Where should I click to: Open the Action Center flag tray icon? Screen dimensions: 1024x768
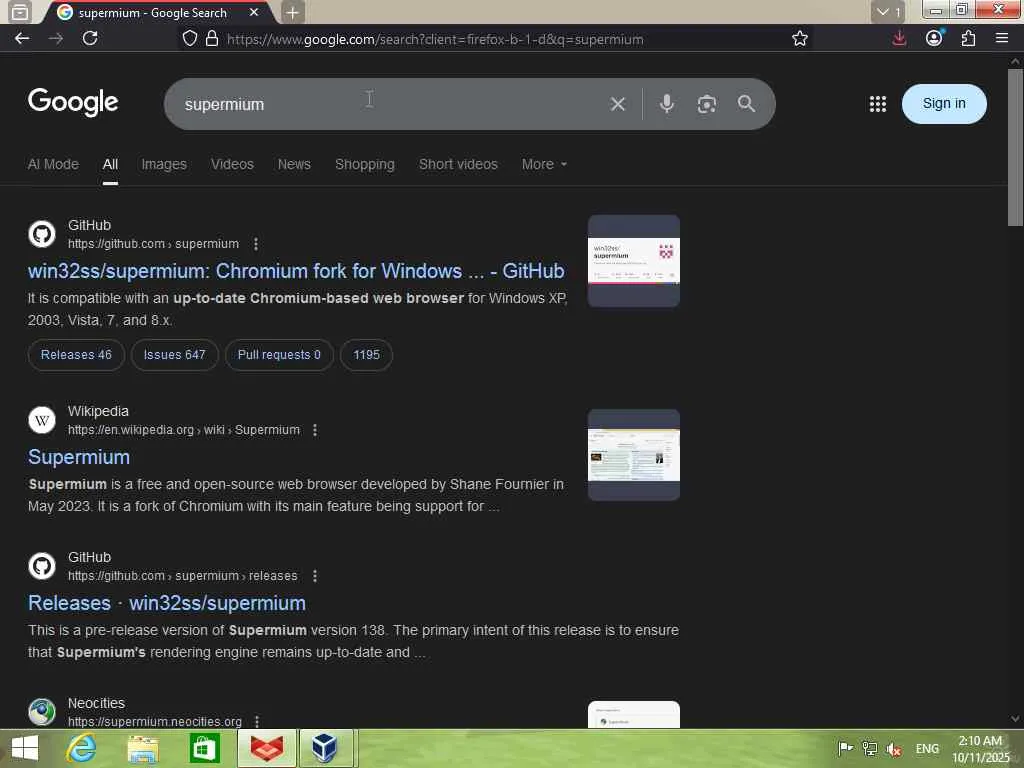(x=845, y=749)
